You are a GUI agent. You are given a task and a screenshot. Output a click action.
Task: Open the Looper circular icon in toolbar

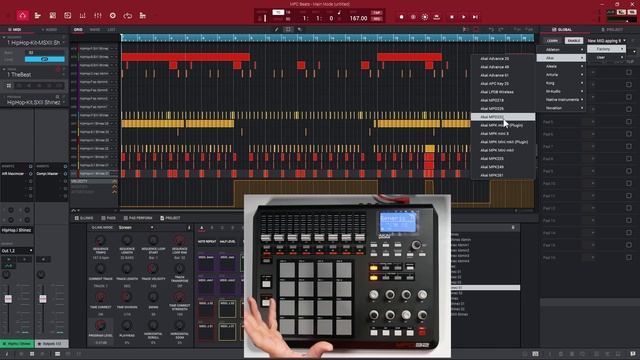[x=113, y=16]
